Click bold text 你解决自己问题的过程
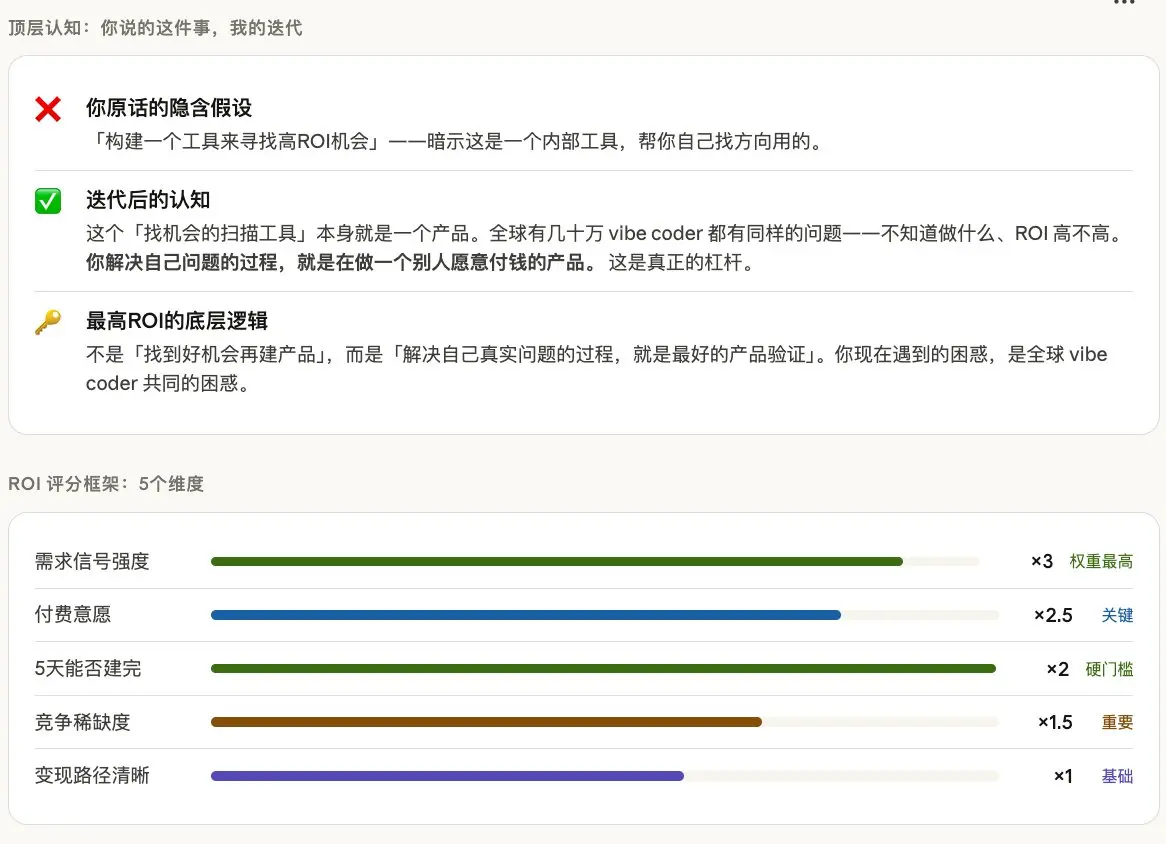This screenshot has height=844, width=1166. pos(182,262)
